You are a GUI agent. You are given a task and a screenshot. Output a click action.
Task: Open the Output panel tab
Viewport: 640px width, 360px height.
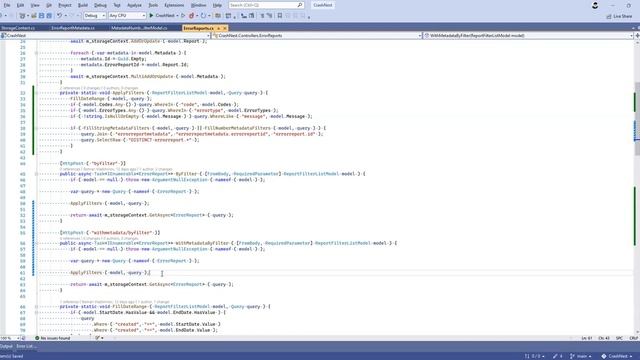6,347
